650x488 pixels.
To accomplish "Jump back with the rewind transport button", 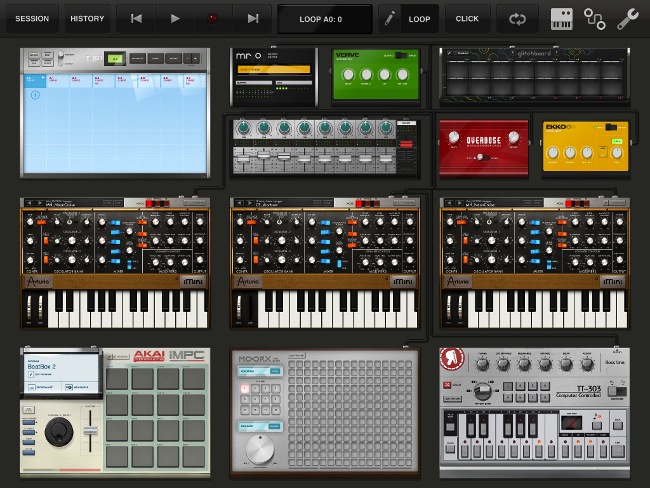I will 136,19.
